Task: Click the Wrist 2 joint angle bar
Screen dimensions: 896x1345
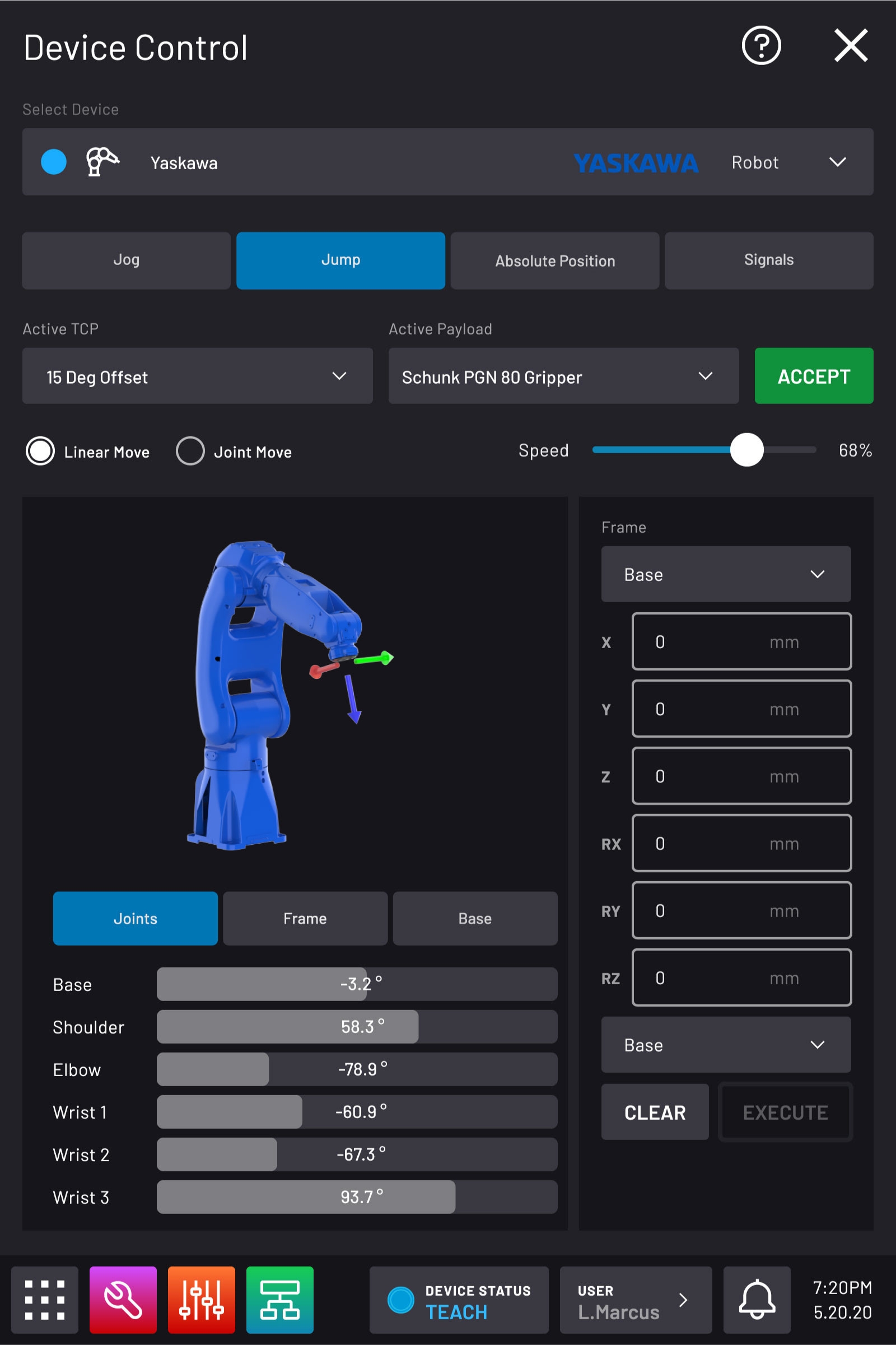Action: (357, 1154)
